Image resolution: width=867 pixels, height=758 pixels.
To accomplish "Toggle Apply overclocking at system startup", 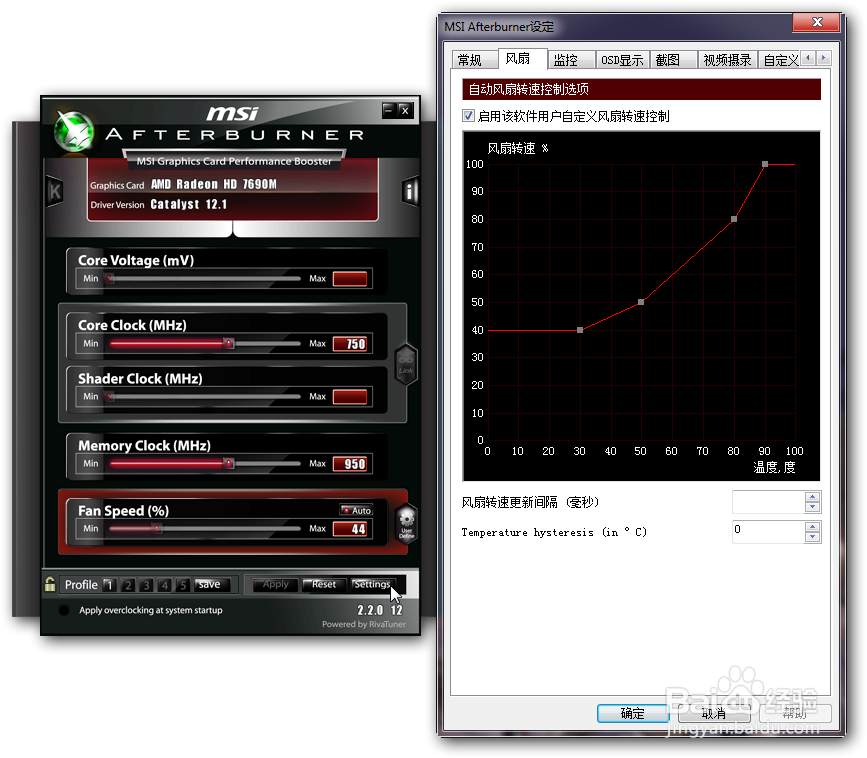I will 65,610.
